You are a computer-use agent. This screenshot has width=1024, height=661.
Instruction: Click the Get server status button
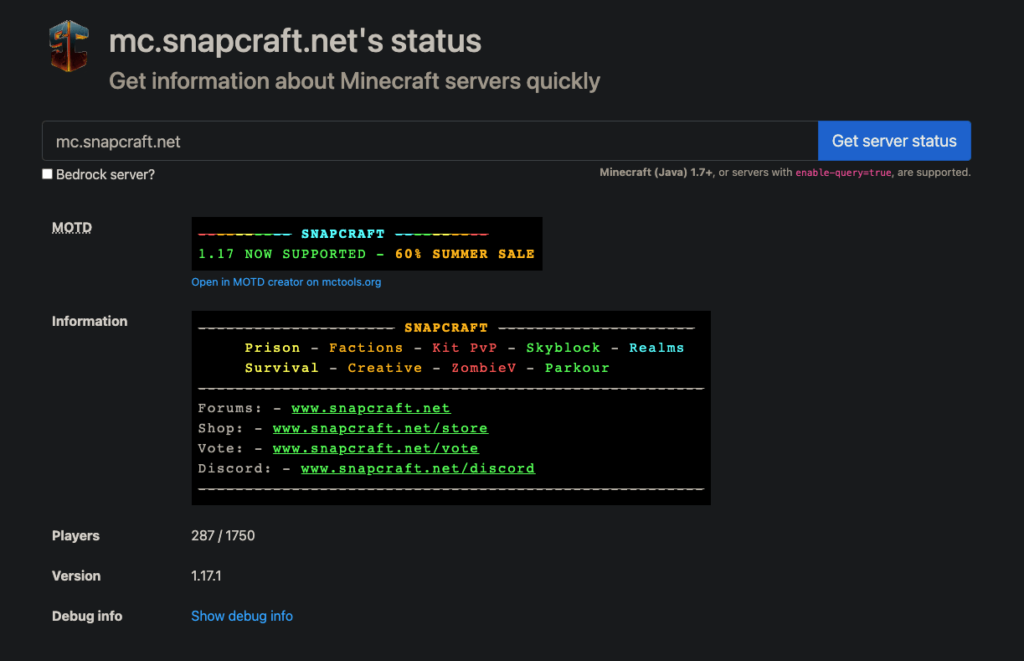(893, 140)
